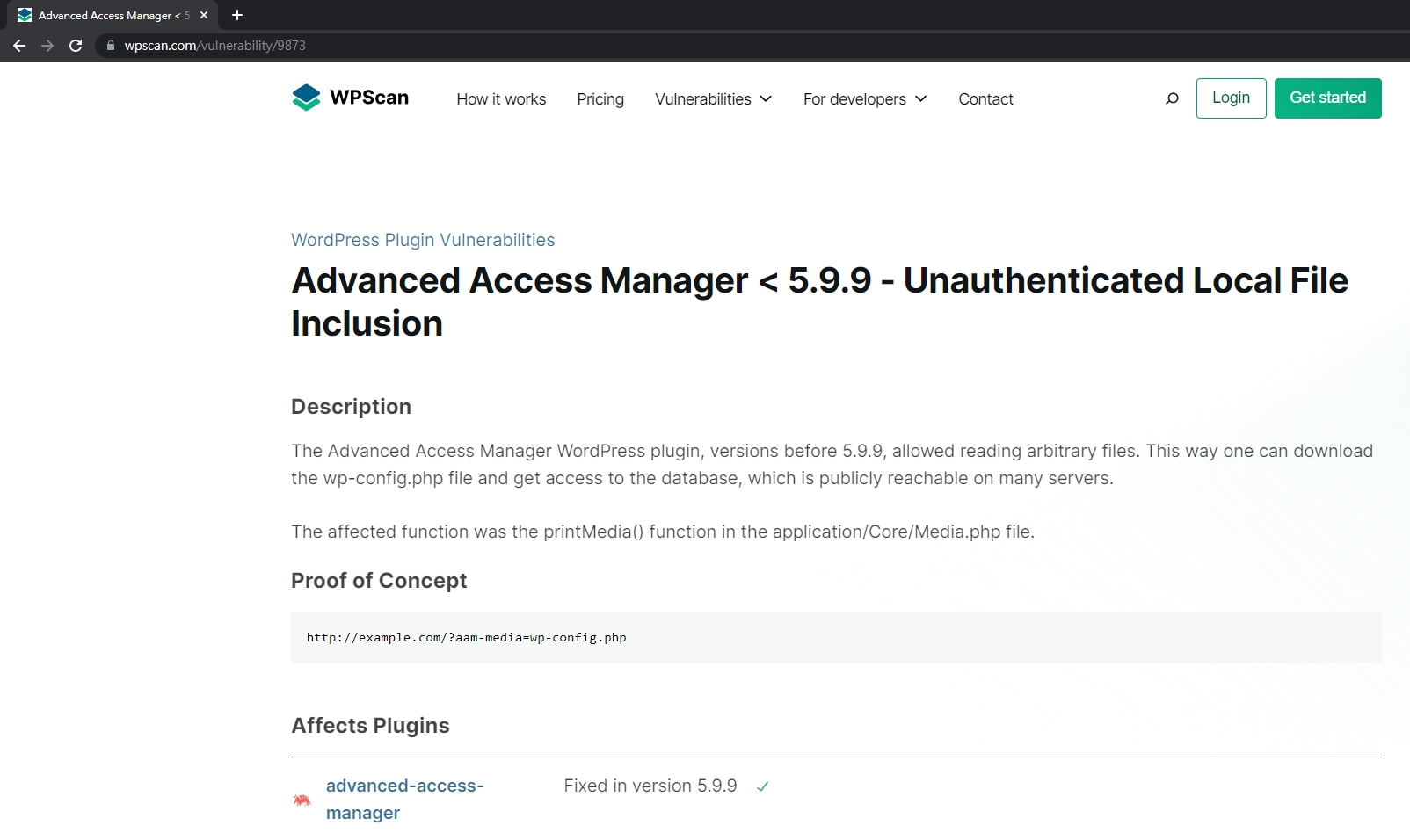Image resolution: width=1410 pixels, height=840 pixels.
Task: Navigate to the Pricing page
Action: pos(600,99)
